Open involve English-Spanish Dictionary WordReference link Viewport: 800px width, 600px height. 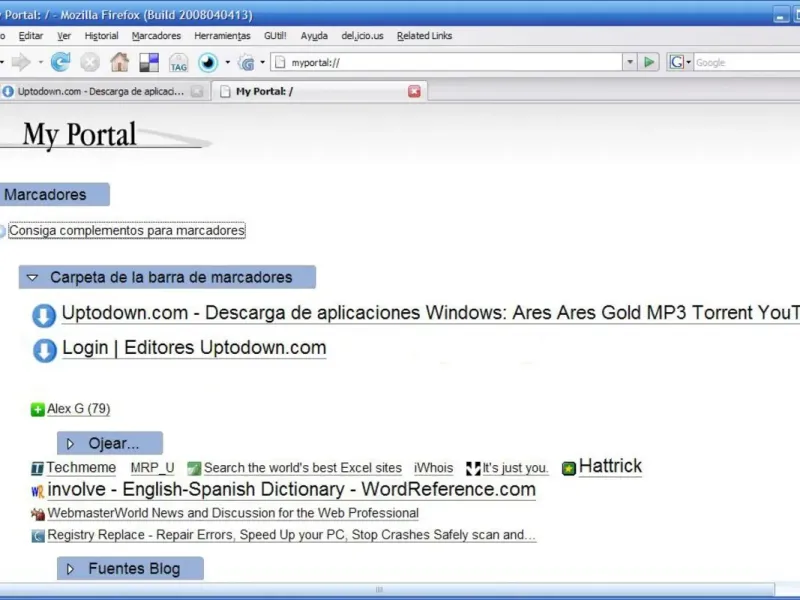291,489
